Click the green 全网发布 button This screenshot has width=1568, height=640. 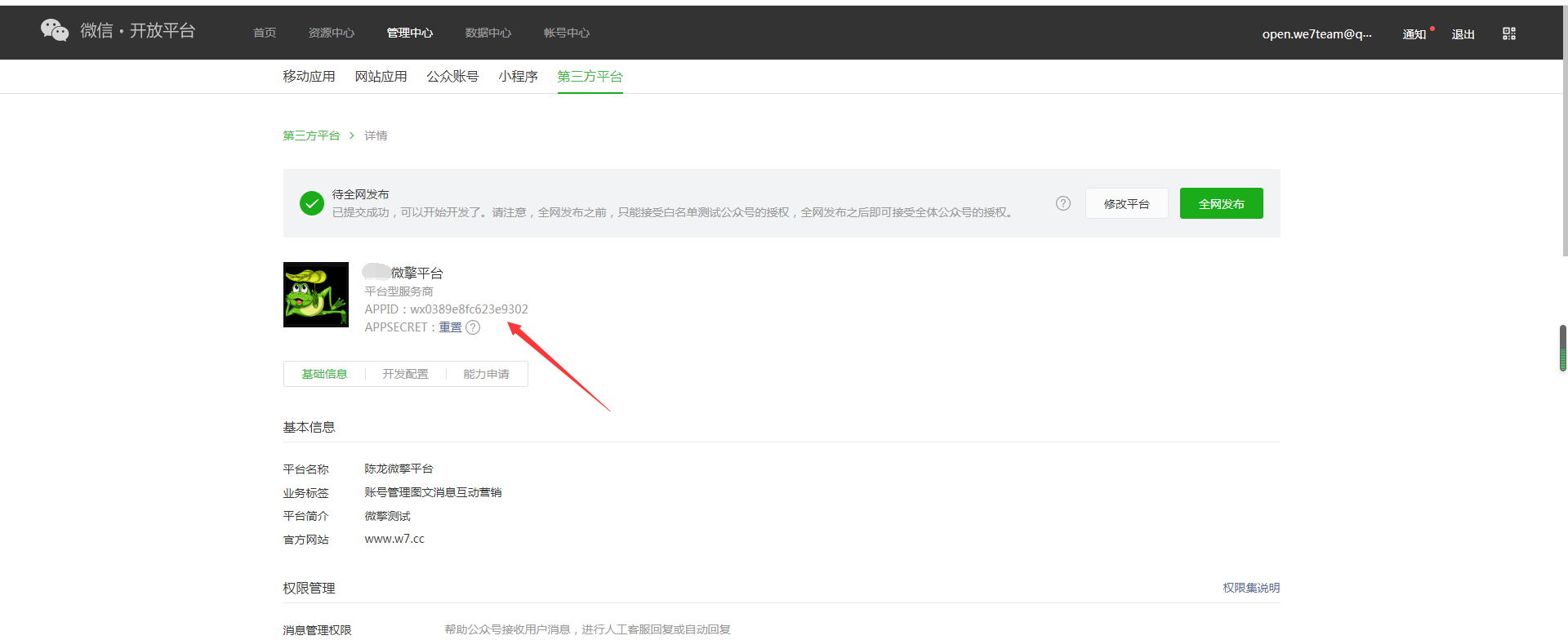1222,203
